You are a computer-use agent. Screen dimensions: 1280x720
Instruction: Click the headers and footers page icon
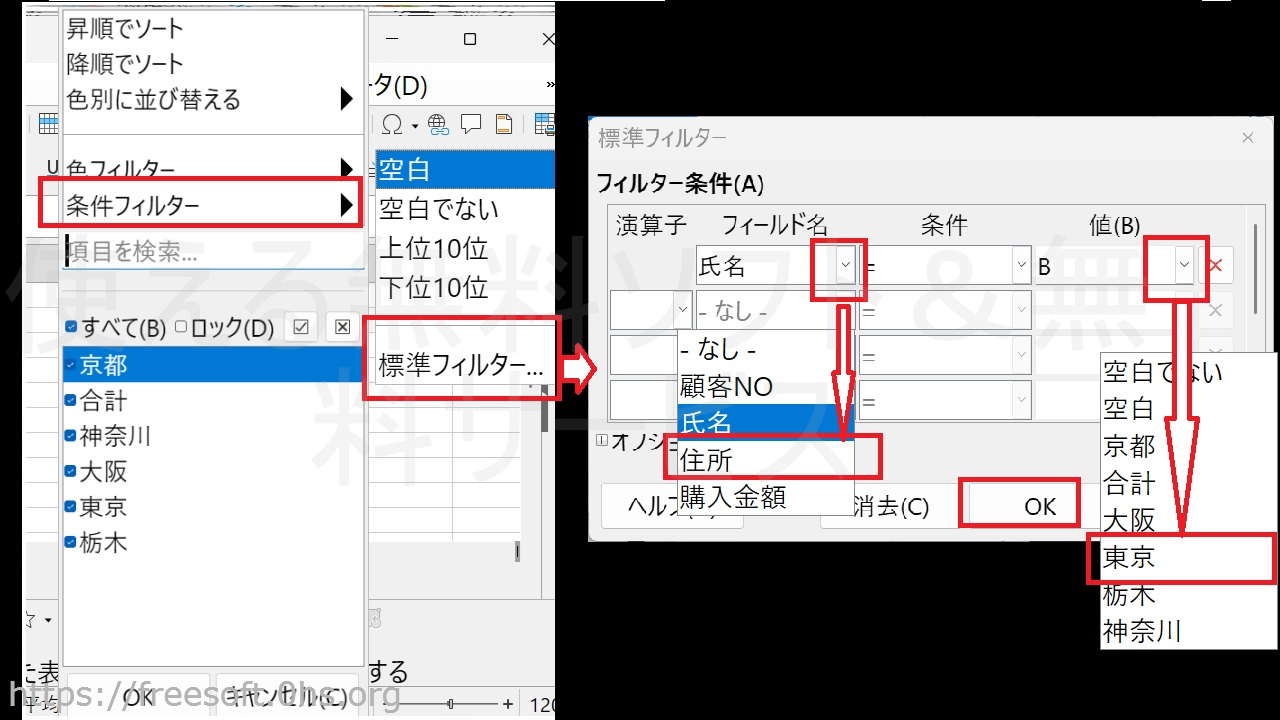pyautogui.click(x=504, y=124)
